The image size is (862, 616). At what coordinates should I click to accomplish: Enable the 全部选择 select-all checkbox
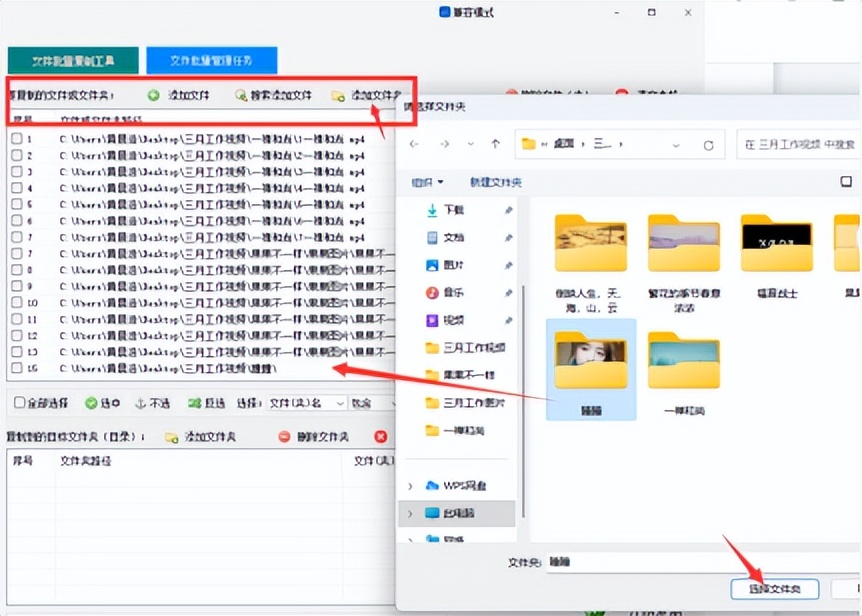20,403
